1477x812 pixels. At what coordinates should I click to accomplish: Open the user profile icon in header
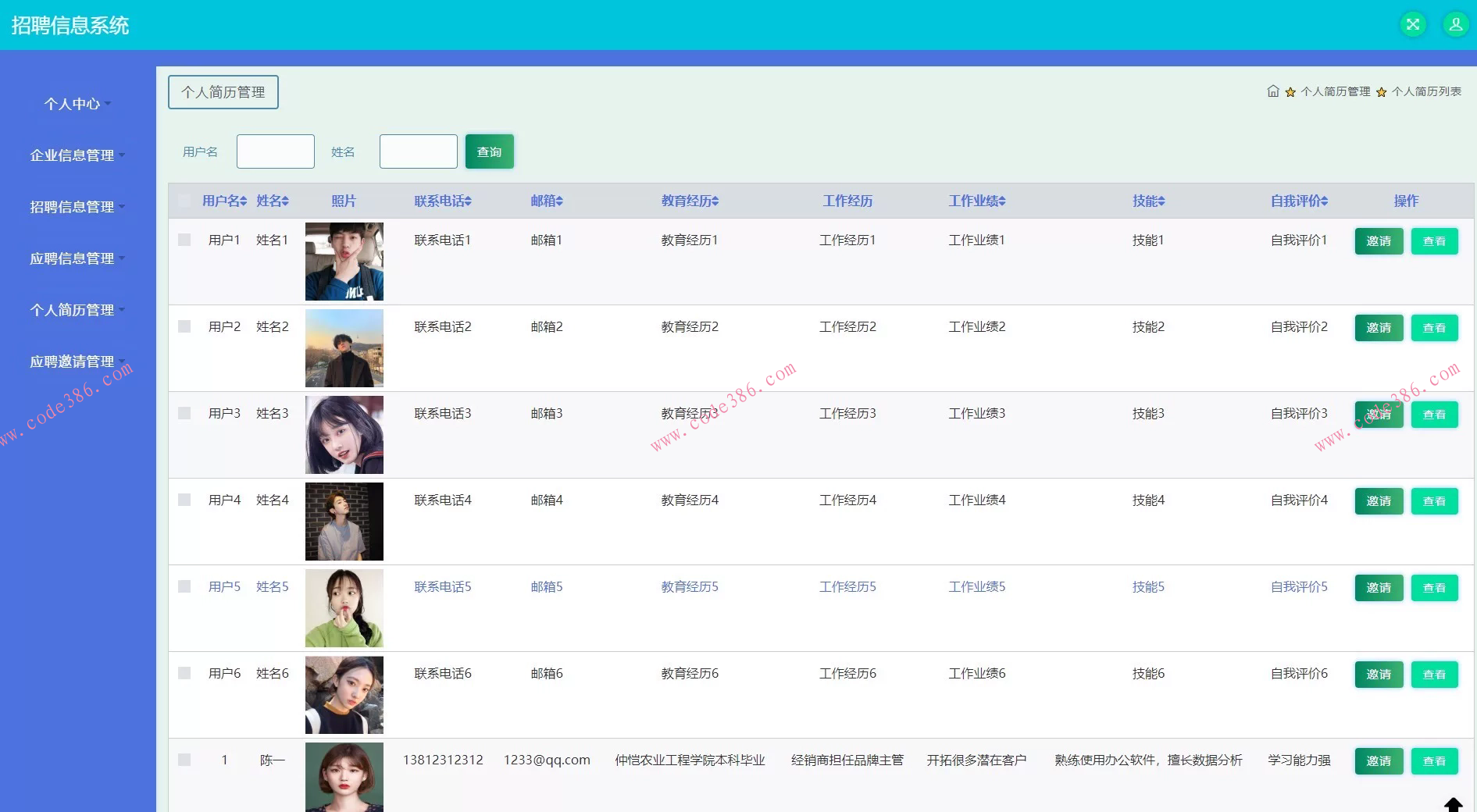click(x=1455, y=24)
